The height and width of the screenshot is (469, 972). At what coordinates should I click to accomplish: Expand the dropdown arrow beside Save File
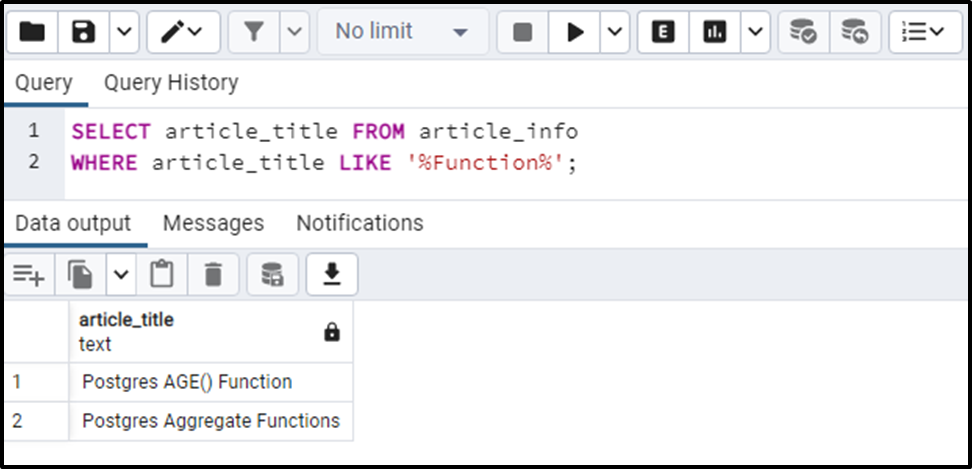pos(122,32)
